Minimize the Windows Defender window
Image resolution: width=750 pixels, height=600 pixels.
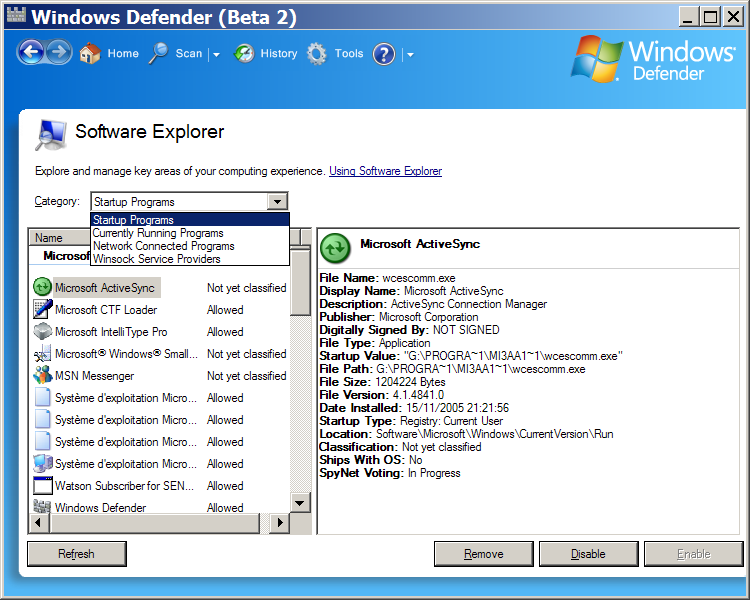pos(689,17)
